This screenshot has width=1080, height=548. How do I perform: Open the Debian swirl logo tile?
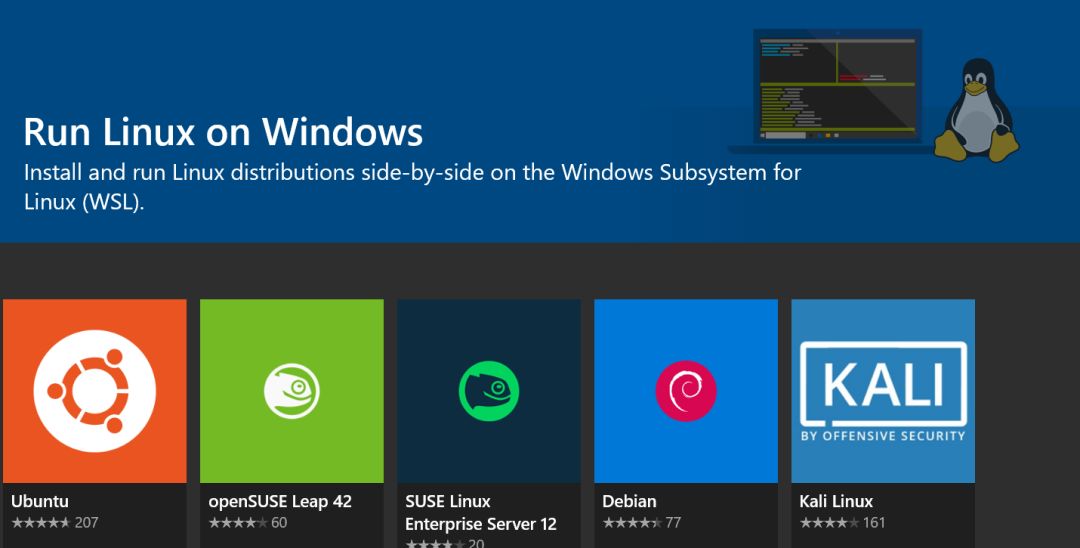click(x=686, y=390)
